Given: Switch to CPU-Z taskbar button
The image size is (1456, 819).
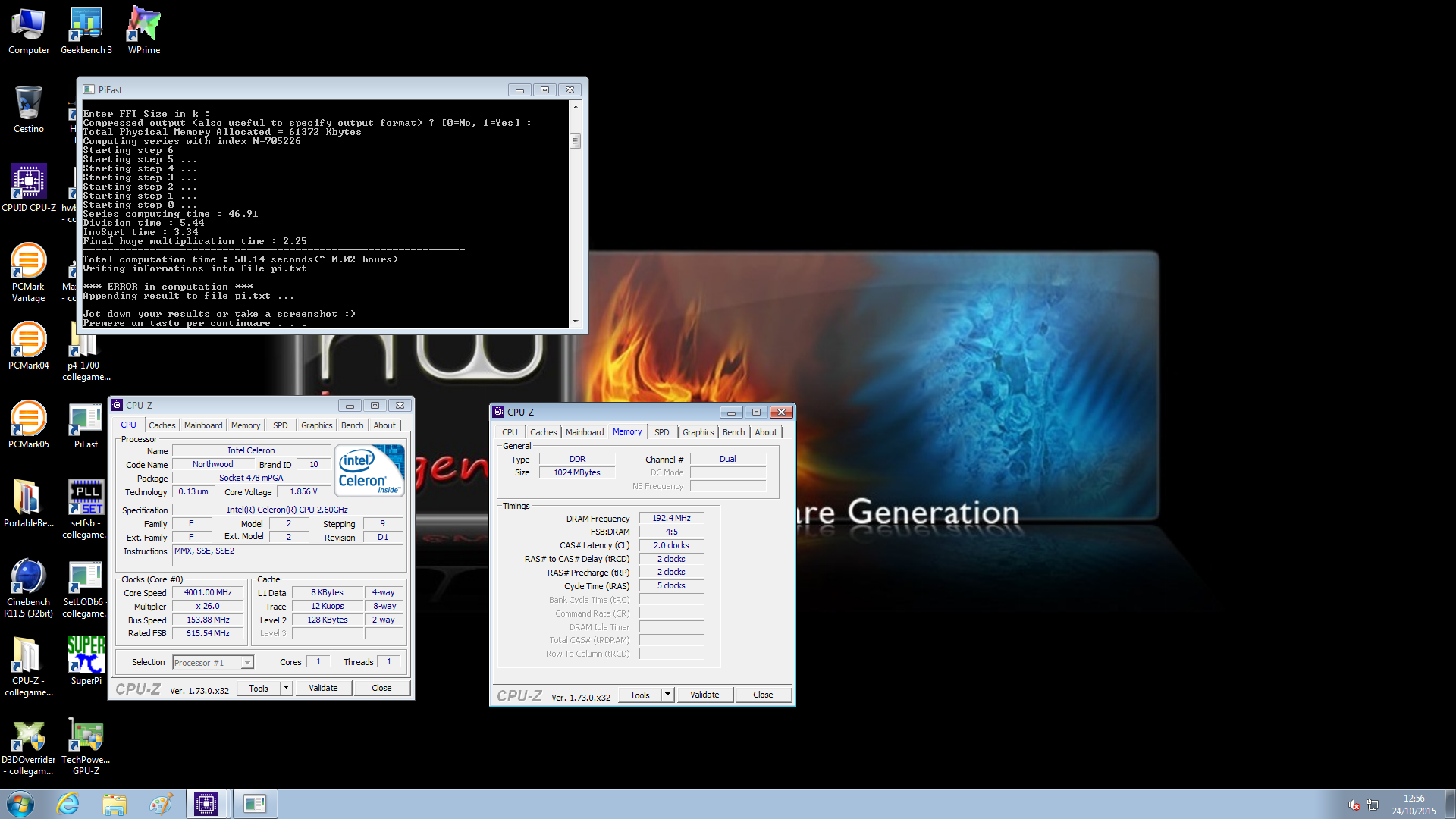Looking at the screenshot, I should [206, 804].
